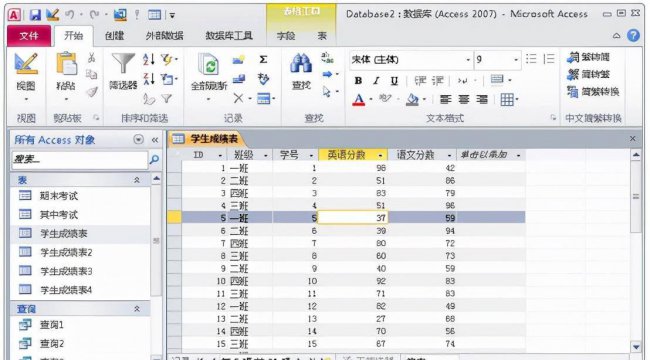650x360 pixels.
Task: Click 简繁转换 button
Action: [x=593, y=92]
